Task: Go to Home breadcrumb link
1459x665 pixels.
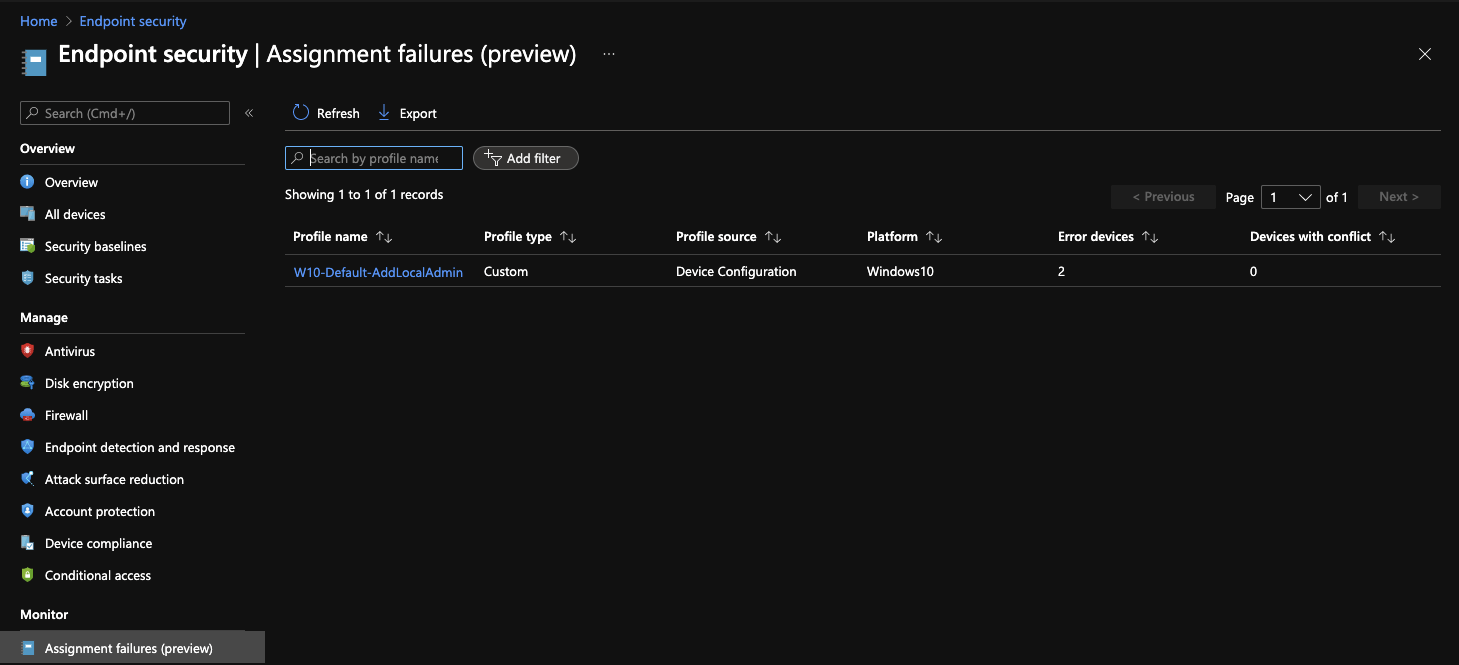Action: coord(39,21)
